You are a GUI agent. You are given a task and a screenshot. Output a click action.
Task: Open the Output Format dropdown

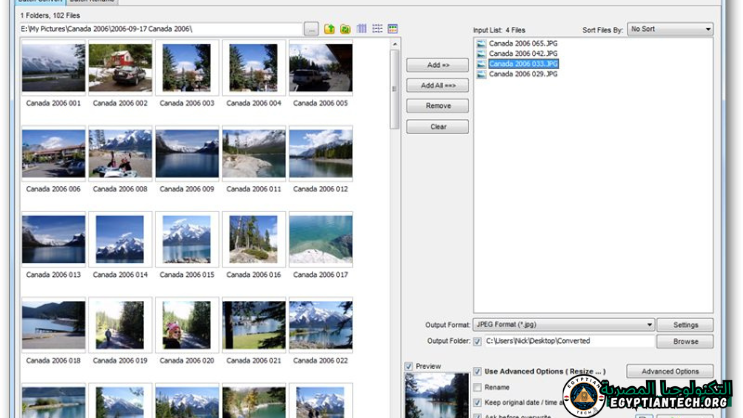pos(563,325)
